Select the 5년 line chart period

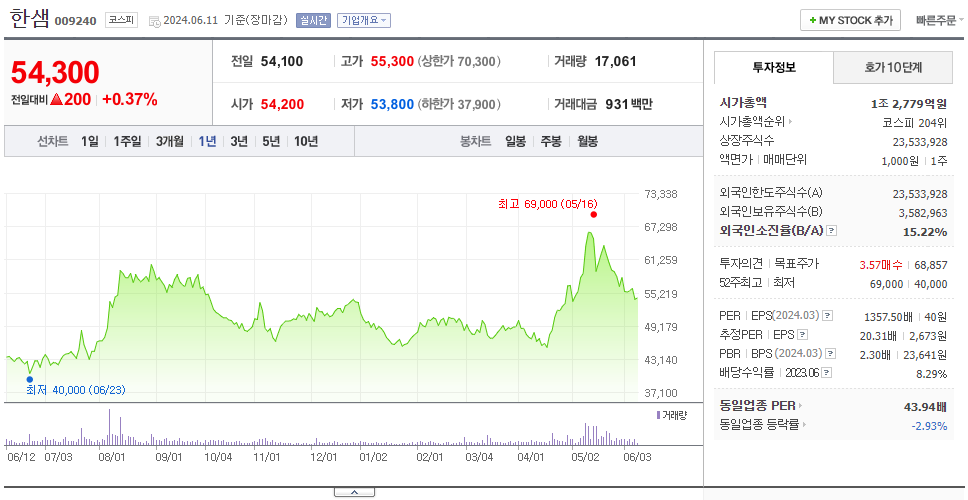(x=271, y=141)
